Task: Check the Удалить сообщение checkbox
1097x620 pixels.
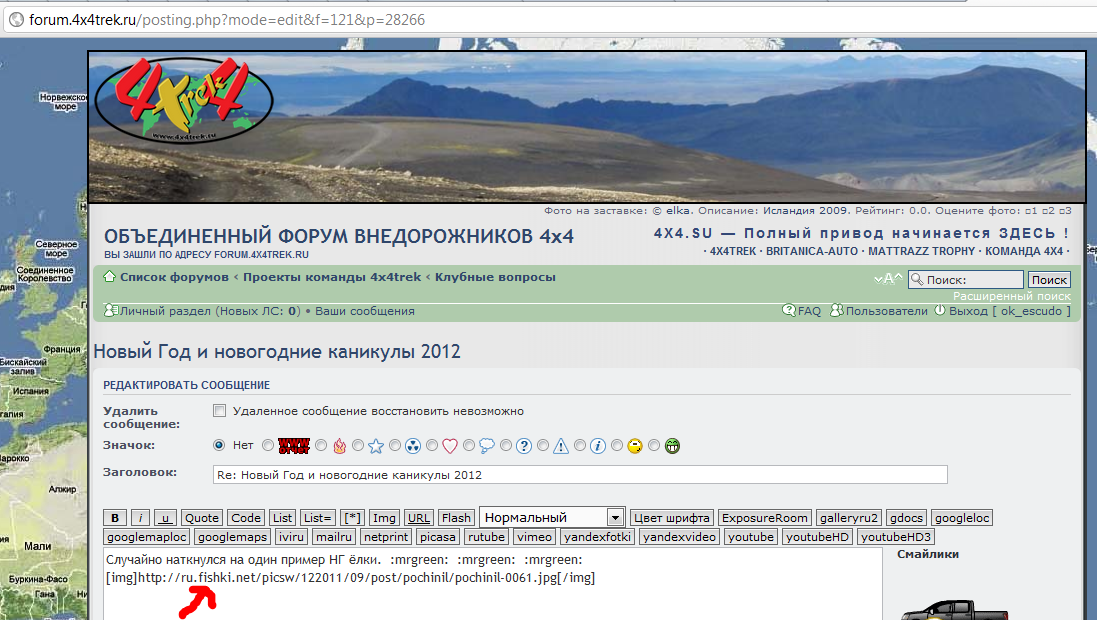Action: 219,411
